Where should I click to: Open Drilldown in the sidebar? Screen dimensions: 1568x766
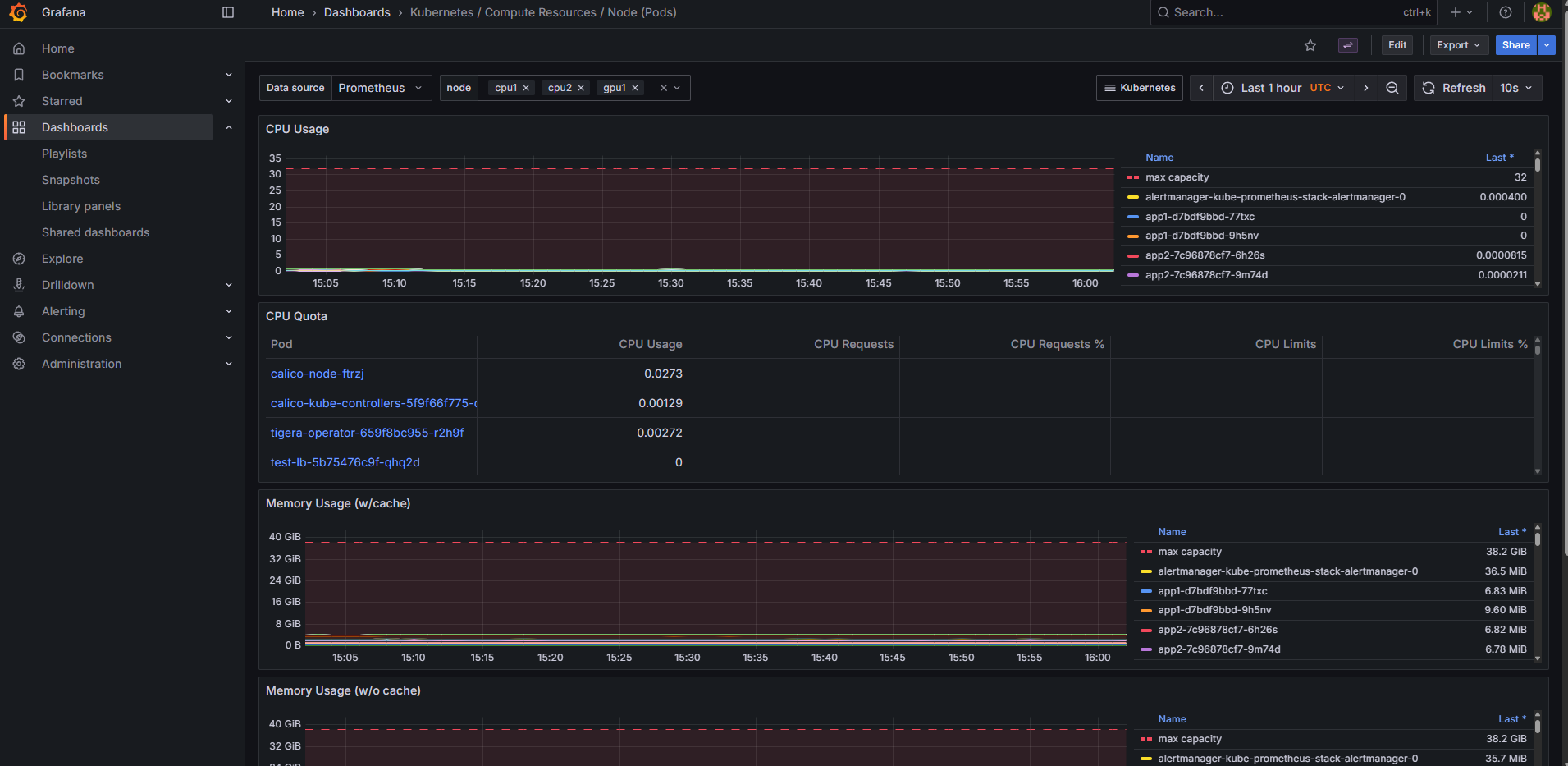point(68,285)
